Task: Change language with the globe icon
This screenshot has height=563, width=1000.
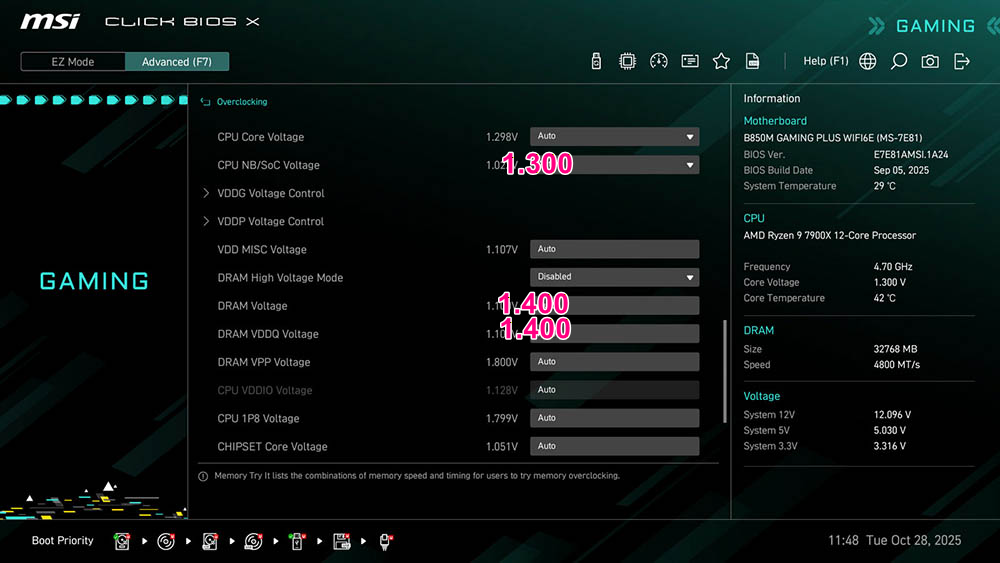Action: (867, 61)
